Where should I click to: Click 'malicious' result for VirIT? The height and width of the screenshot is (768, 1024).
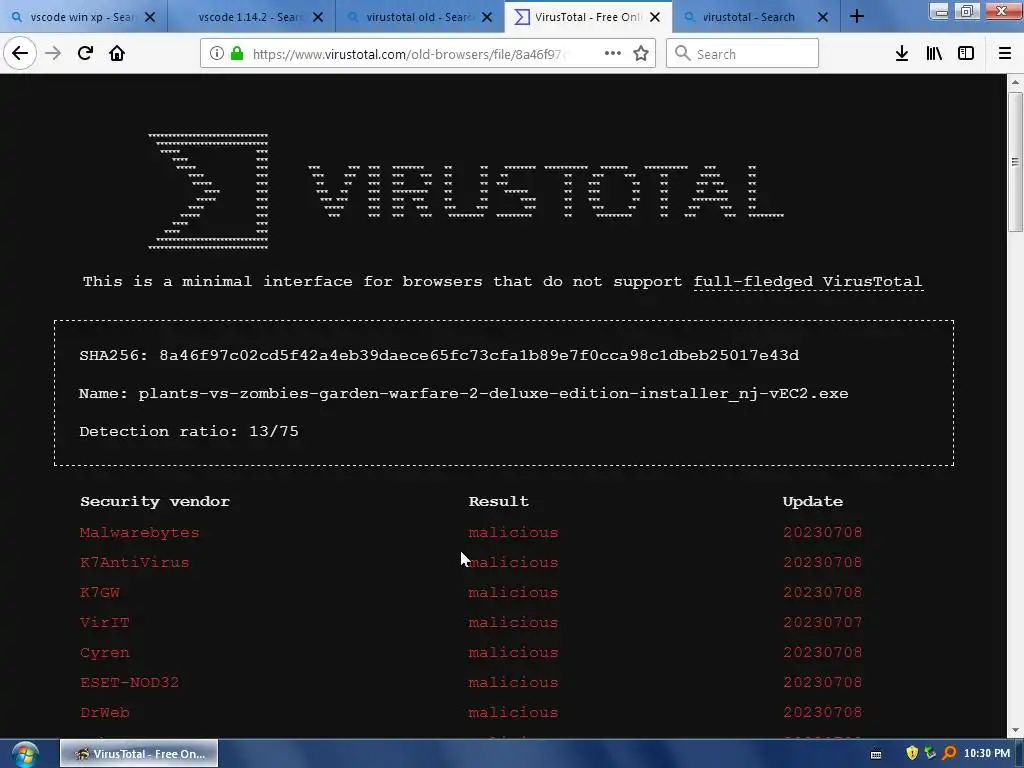pos(513,622)
